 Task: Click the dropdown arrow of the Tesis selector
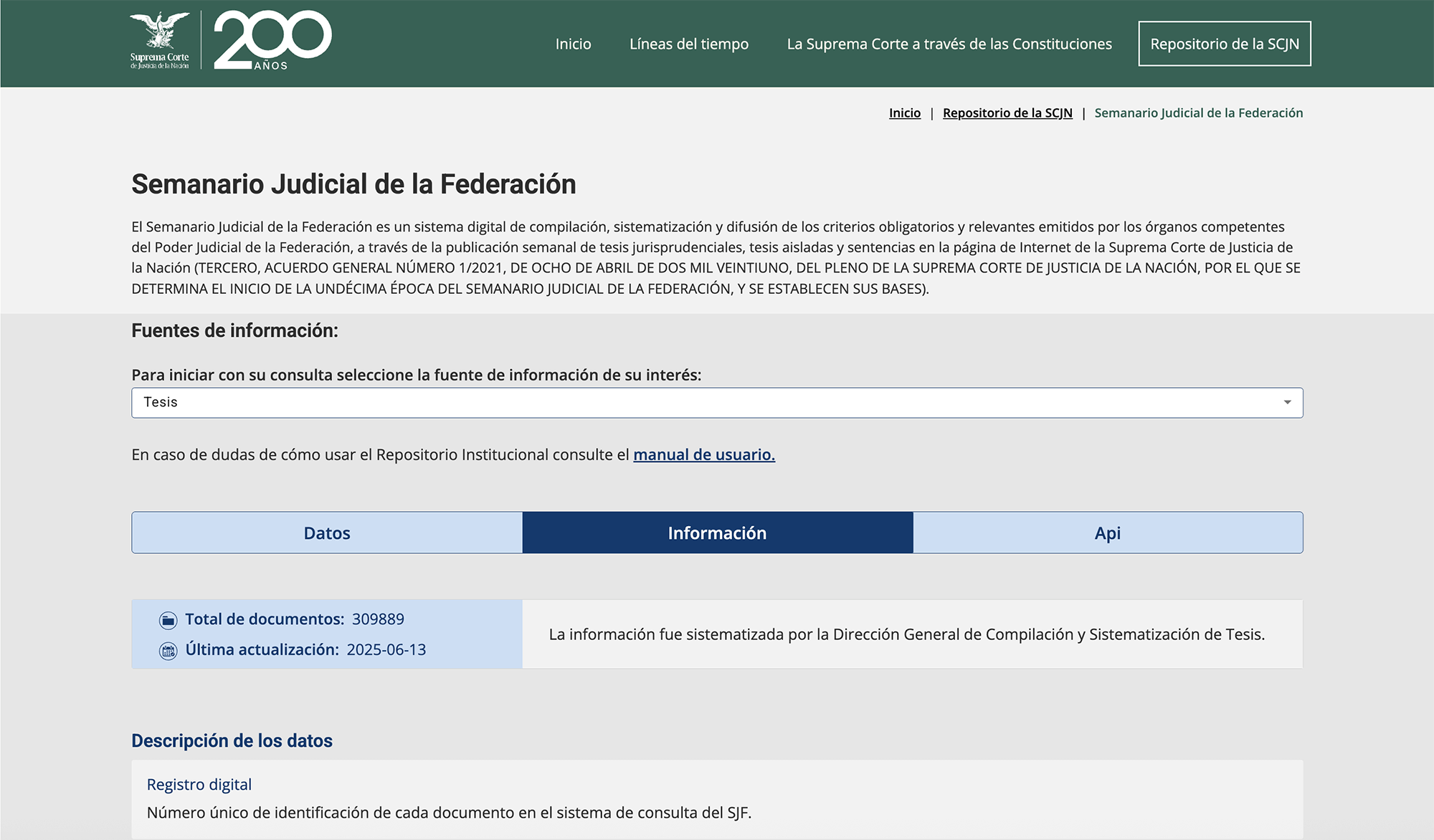tap(1287, 403)
